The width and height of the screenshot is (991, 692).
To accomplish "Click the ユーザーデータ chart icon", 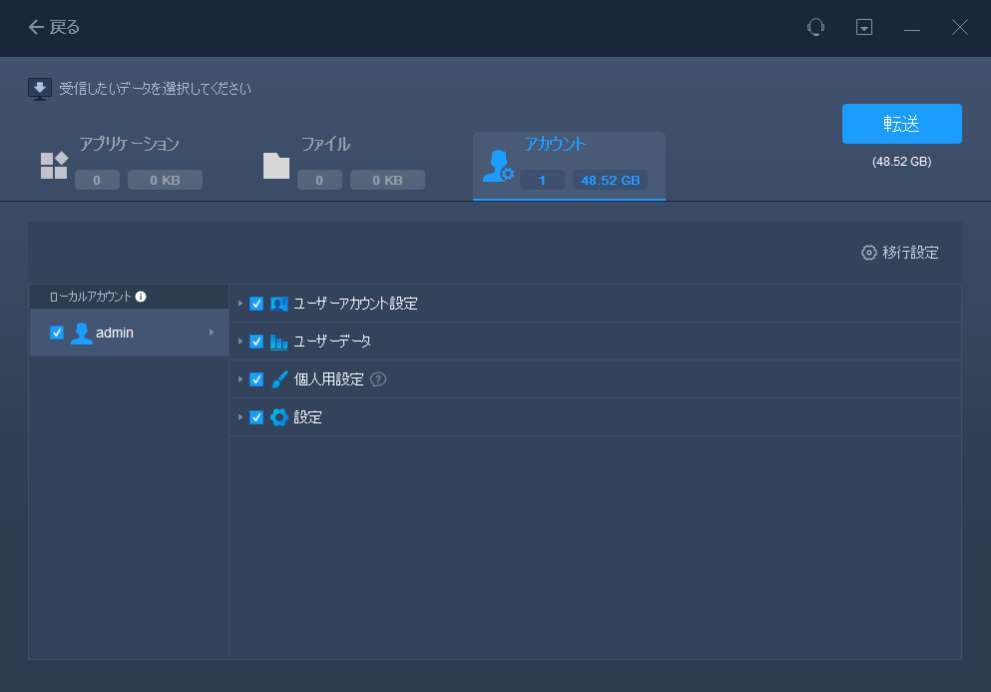I will 279,342.
